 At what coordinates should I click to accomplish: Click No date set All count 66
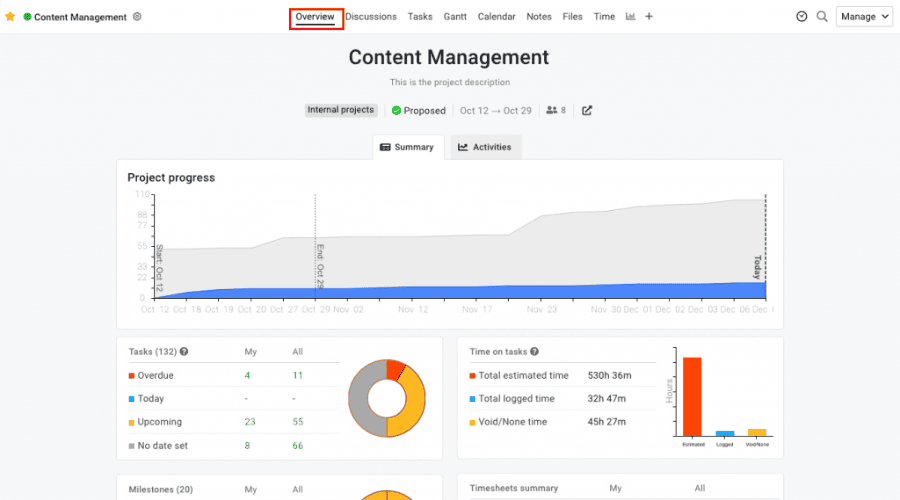(x=297, y=445)
